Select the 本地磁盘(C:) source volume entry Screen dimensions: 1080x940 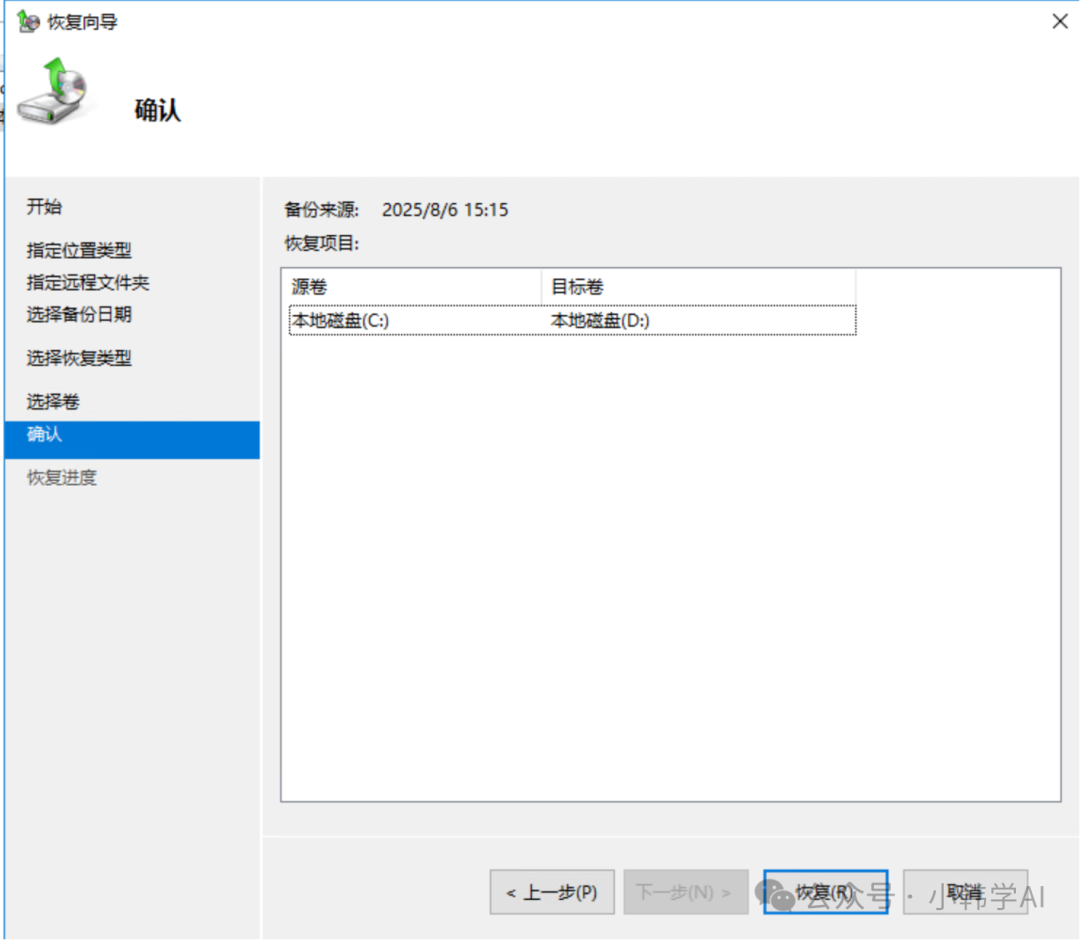pyautogui.click(x=340, y=321)
